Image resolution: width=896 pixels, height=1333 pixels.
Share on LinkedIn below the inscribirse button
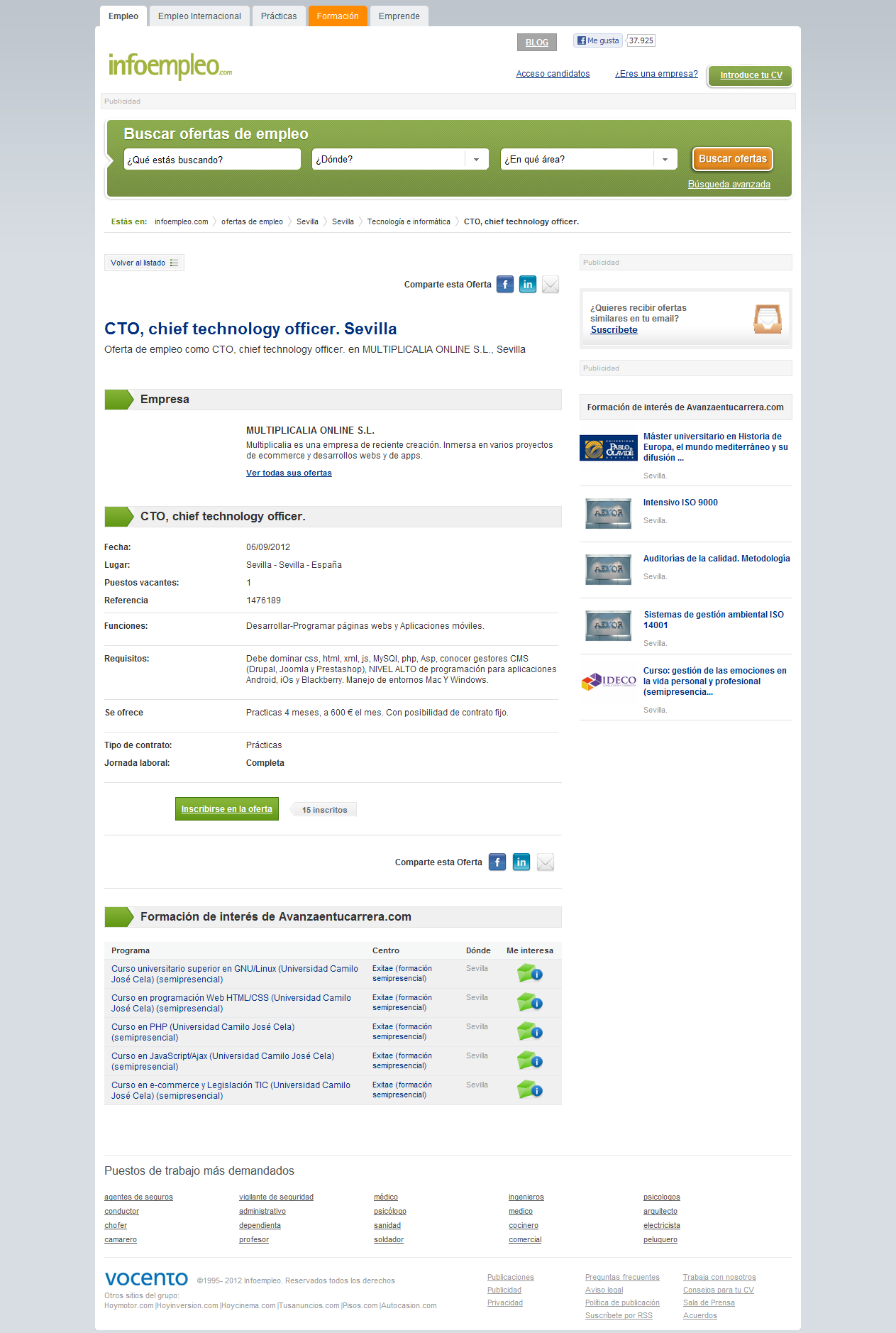pos(521,862)
